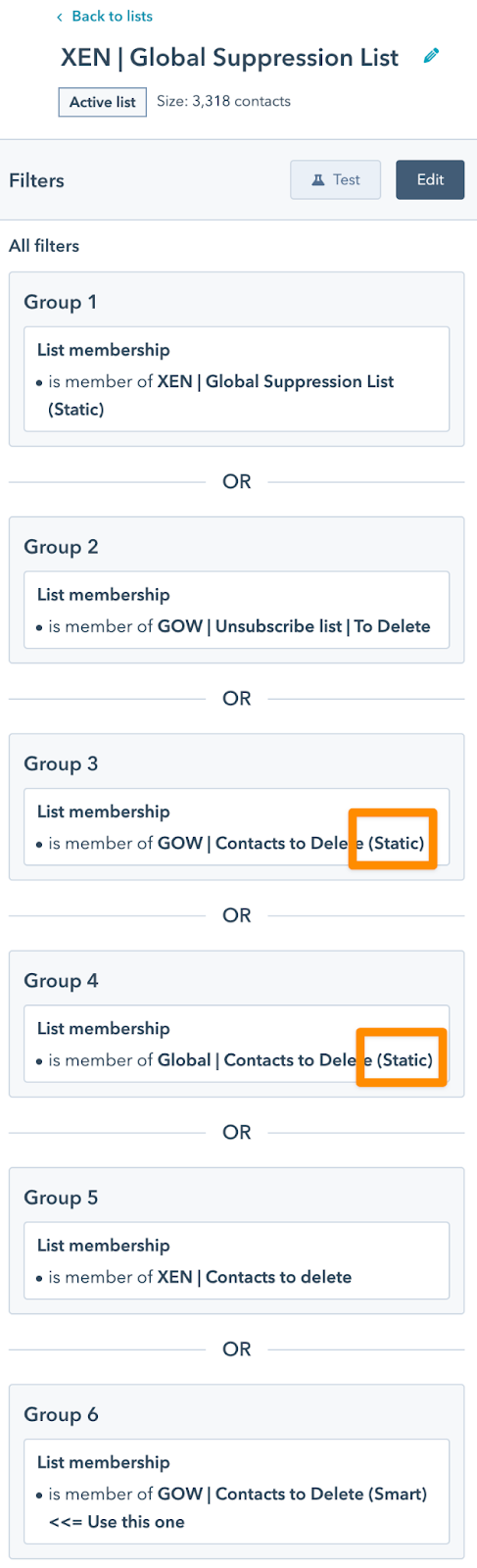Click the list title XEN Global Suppression List

pyautogui.click(x=229, y=58)
